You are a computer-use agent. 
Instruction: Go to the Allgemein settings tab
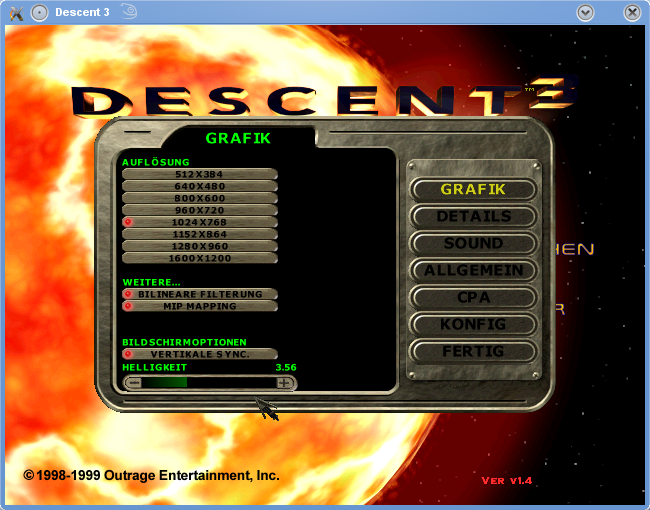pyautogui.click(x=473, y=270)
